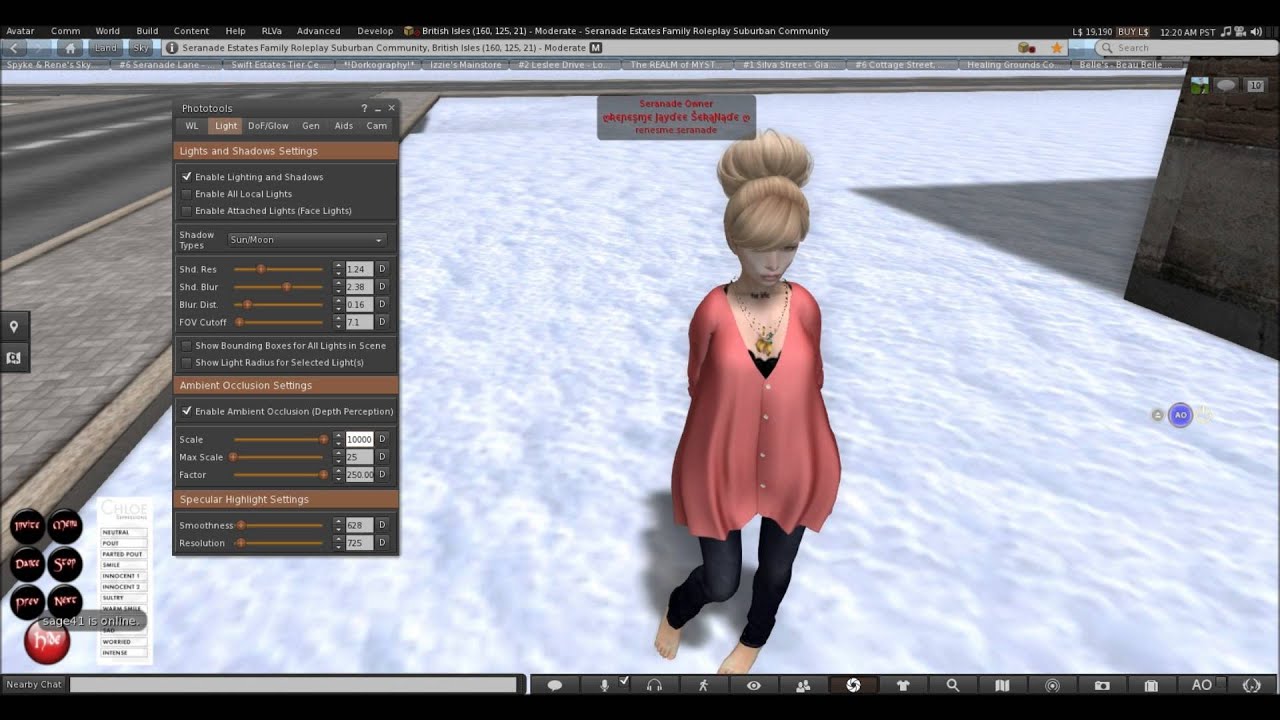
Task: Adjust Shd. Blur stepper arrows
Action: pos(338,287)
